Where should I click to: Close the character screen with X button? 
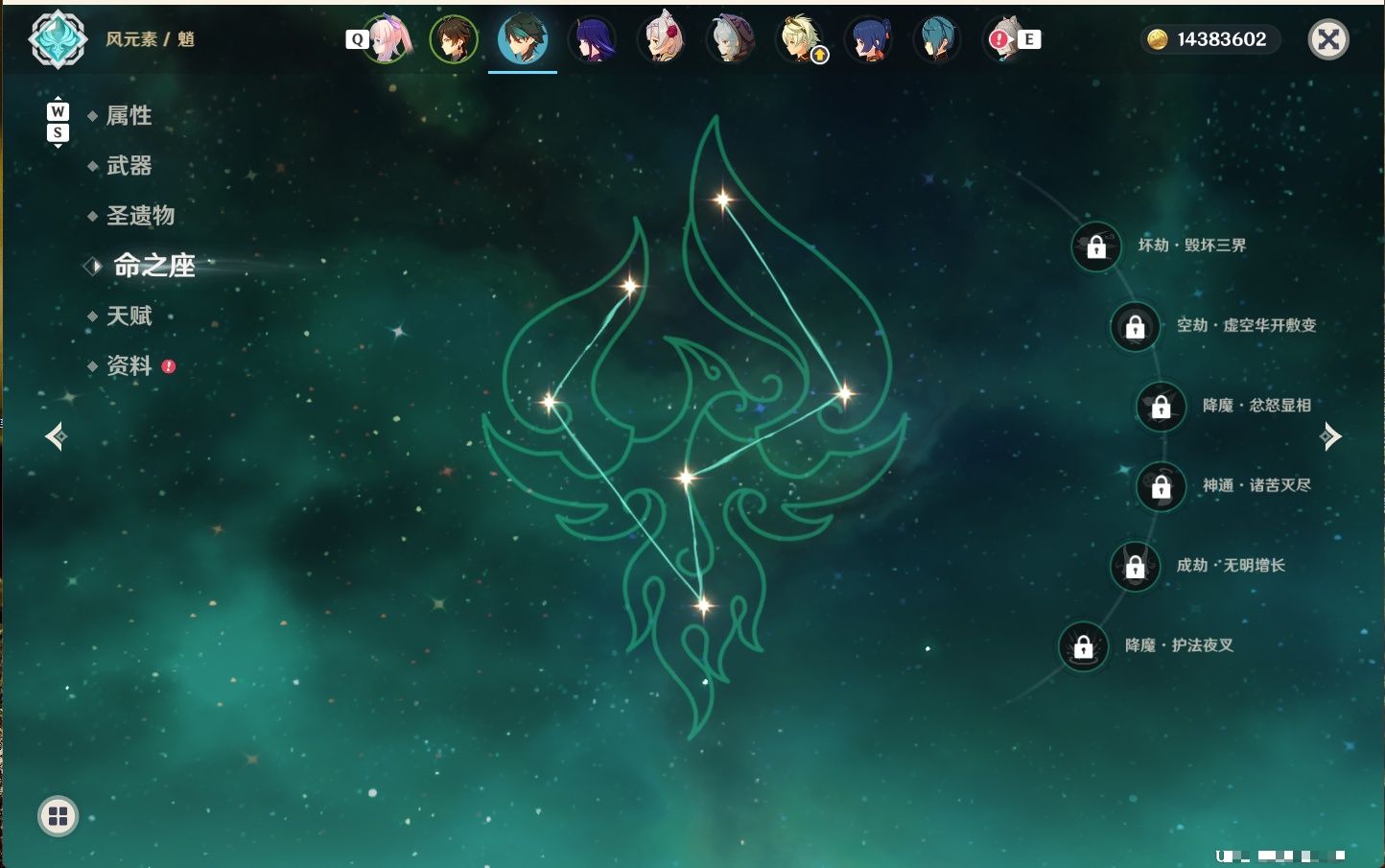[1328, 39]
